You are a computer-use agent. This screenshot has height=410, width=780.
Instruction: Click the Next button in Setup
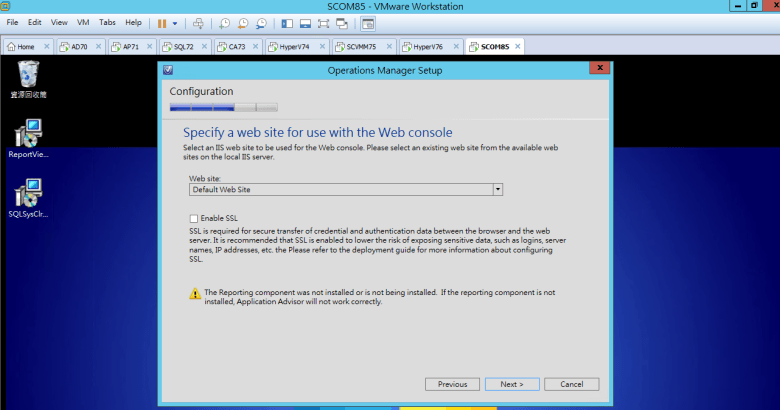coord(512,384)
